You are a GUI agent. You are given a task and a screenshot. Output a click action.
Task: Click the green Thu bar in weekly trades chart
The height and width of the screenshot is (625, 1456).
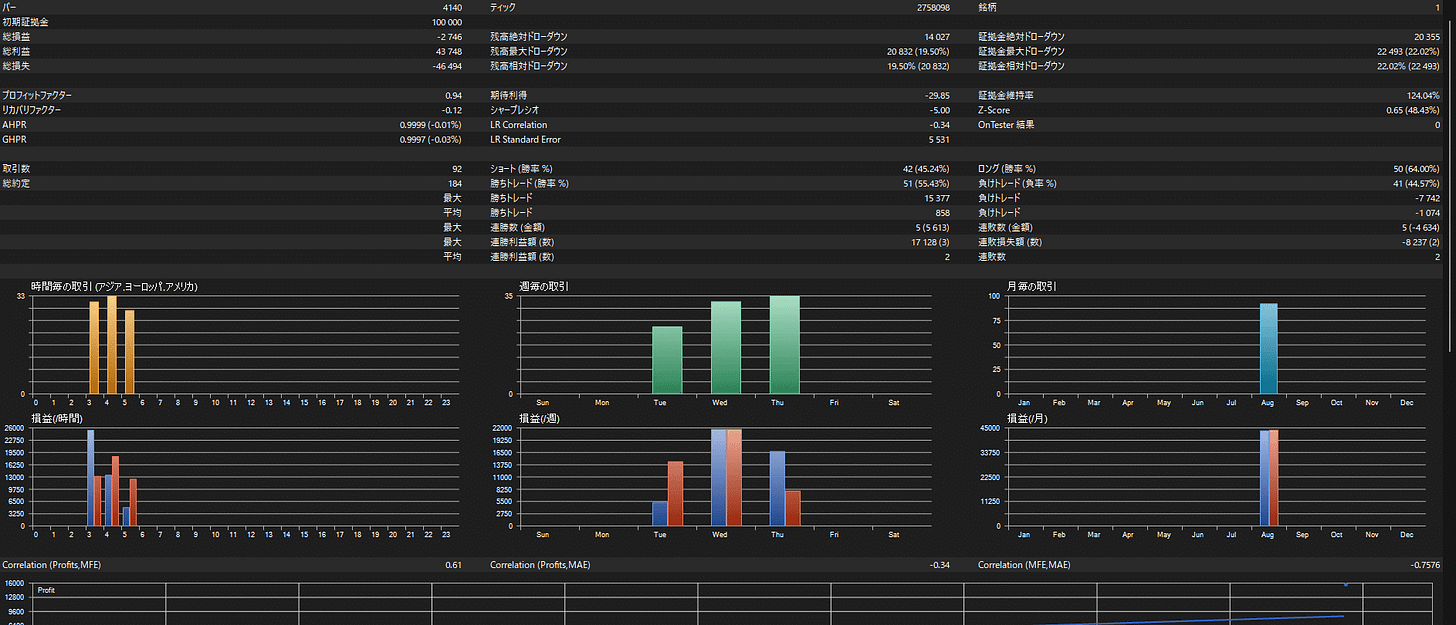tap(785, 345)
